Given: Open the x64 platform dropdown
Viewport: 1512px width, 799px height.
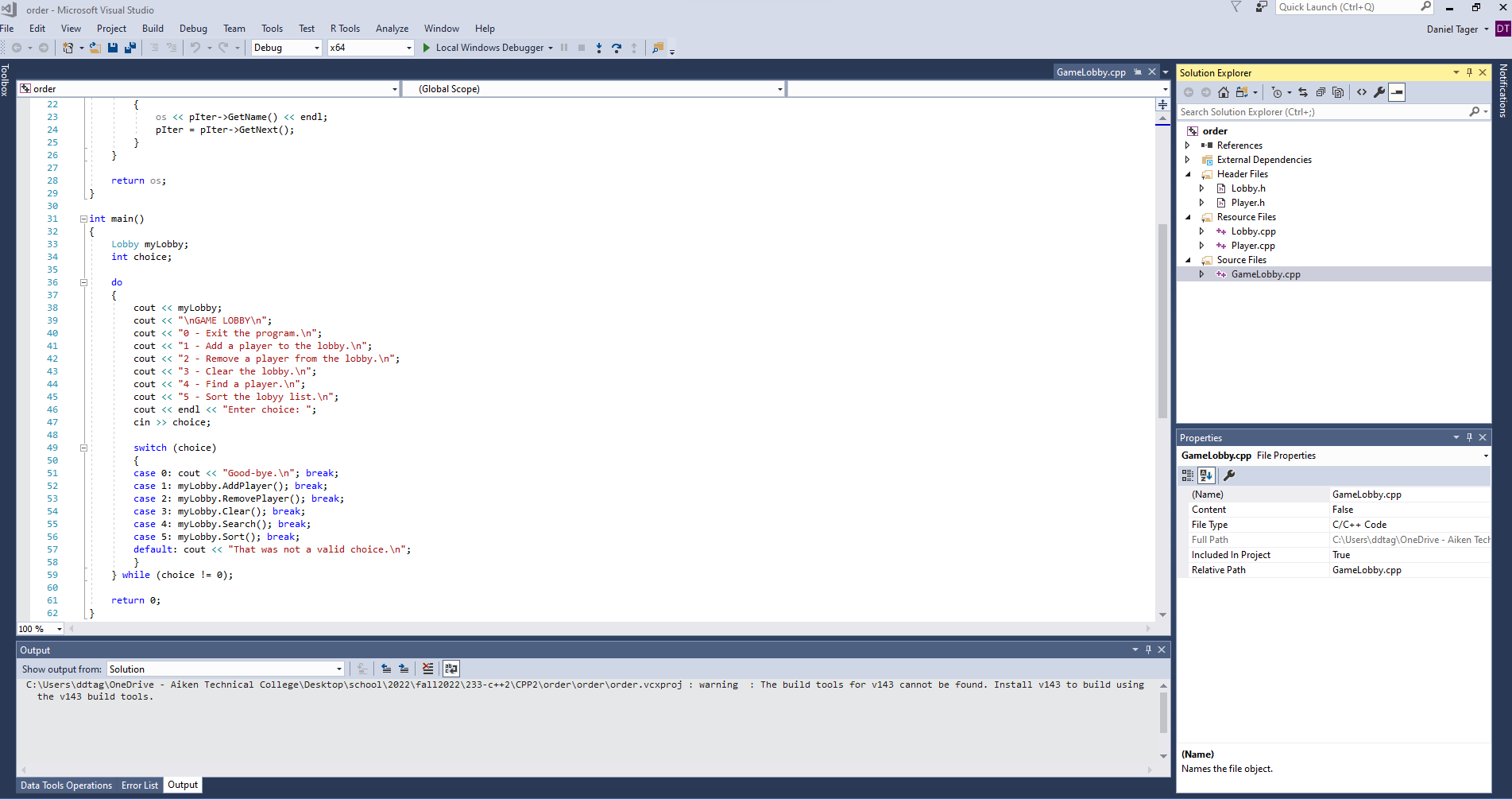Looking at the screenshot, I should tap(371, 48).
